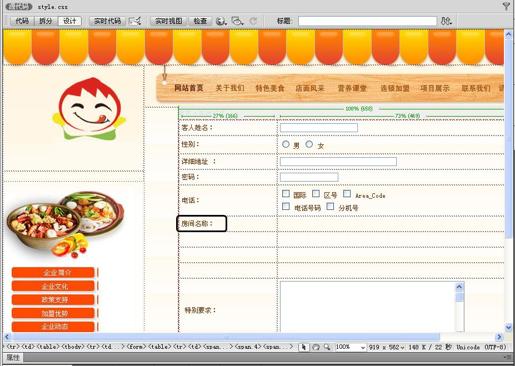Open the preview in browser globe icon
The width and height of the screenshot is (515, 366).
221,21
